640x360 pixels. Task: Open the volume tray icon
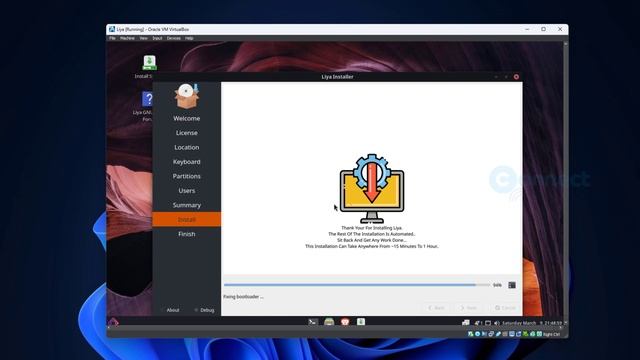[x=497, y=323]
